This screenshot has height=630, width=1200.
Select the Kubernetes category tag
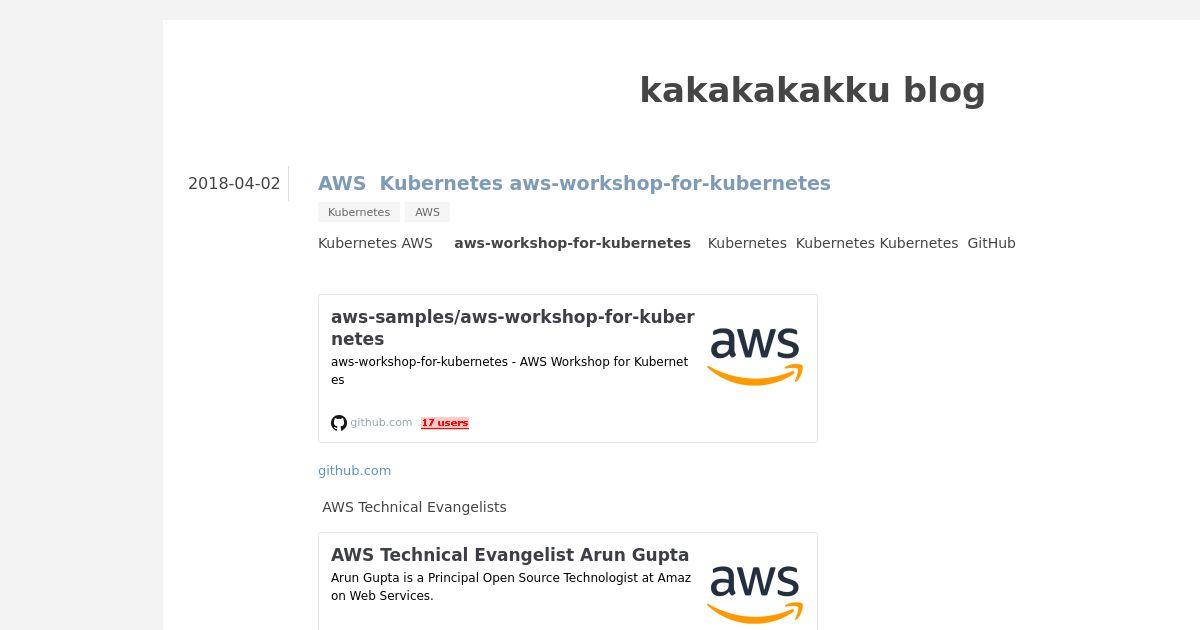click(x=359, y=212)
